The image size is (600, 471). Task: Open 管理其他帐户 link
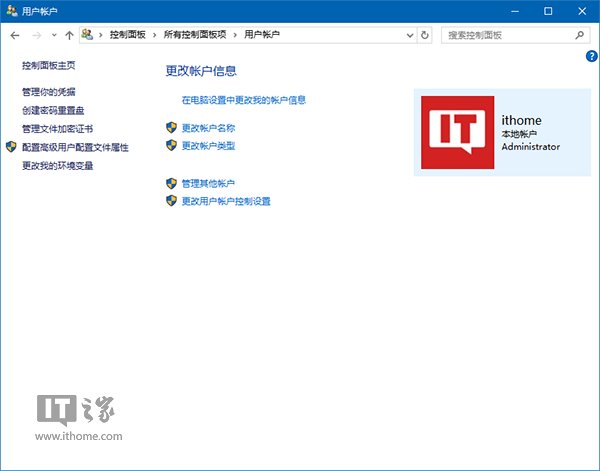pos(208,184)
